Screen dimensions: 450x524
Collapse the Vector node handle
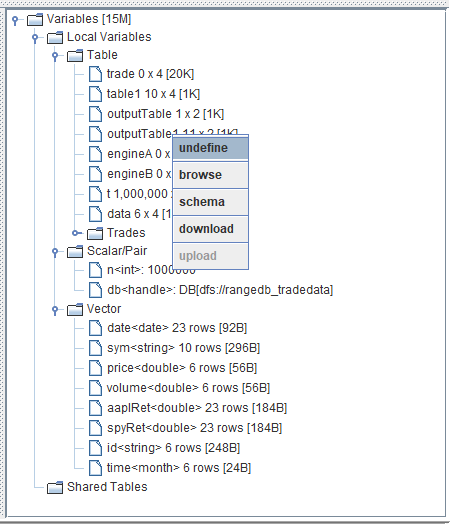55,310
